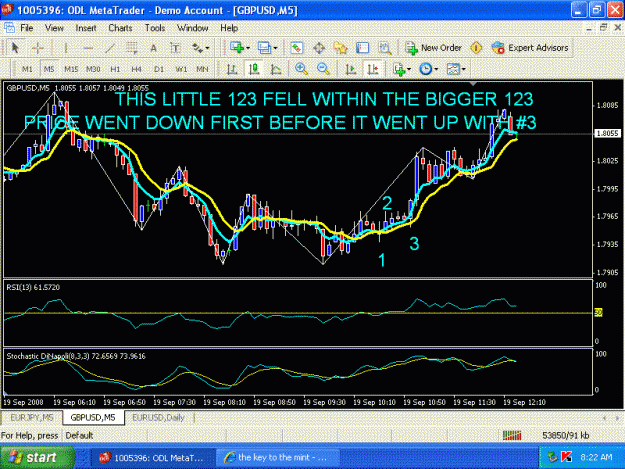Open the periods clock dropdown
Viewport: 625px width, 469px height.
pos(428,69)
